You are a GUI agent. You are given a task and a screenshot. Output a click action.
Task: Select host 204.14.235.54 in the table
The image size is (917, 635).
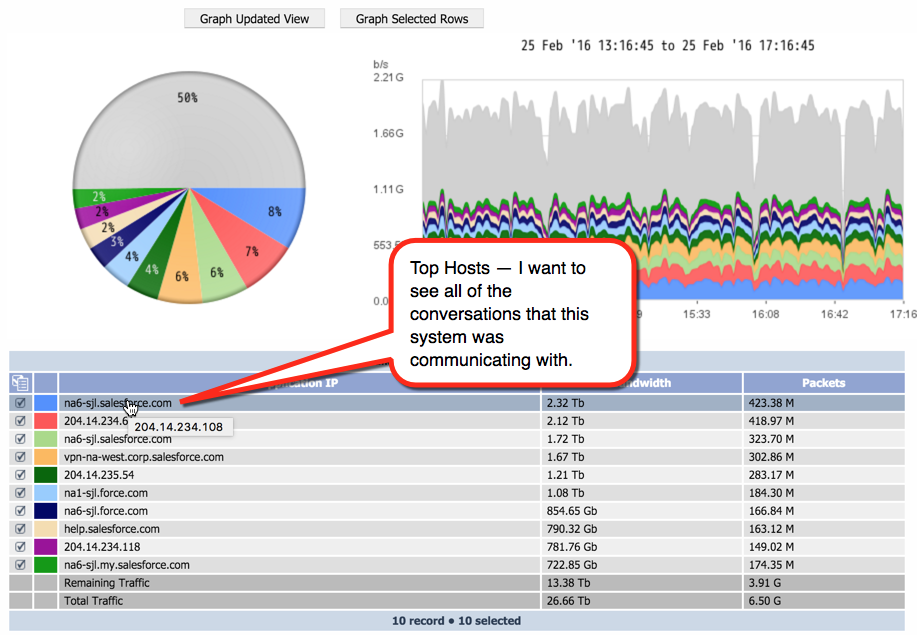99,475
